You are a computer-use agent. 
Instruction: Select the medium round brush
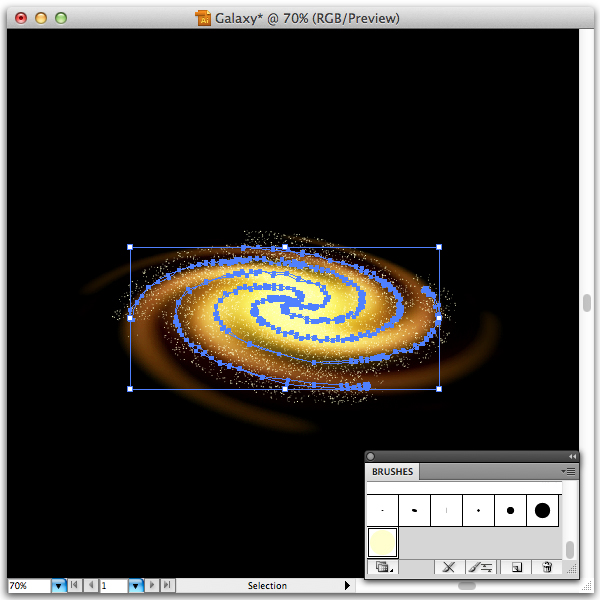510,510
